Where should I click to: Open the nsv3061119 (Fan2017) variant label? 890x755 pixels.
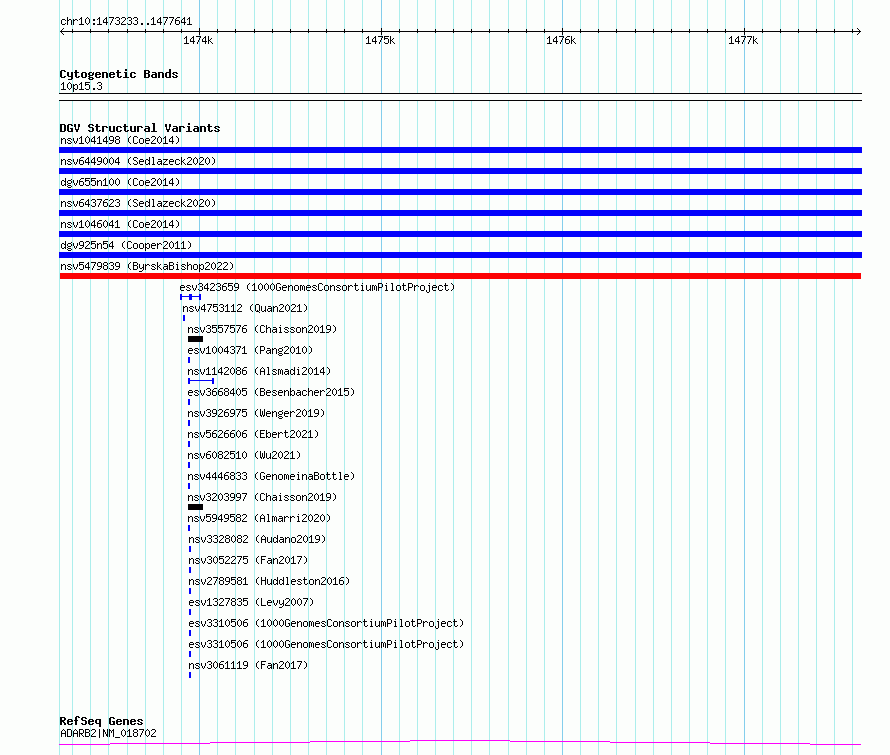tap(248, 665)
